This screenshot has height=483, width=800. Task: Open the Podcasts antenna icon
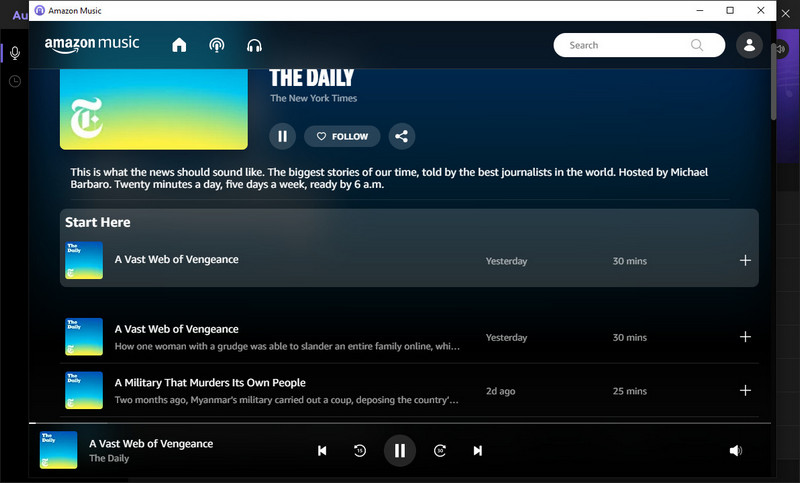217,45
